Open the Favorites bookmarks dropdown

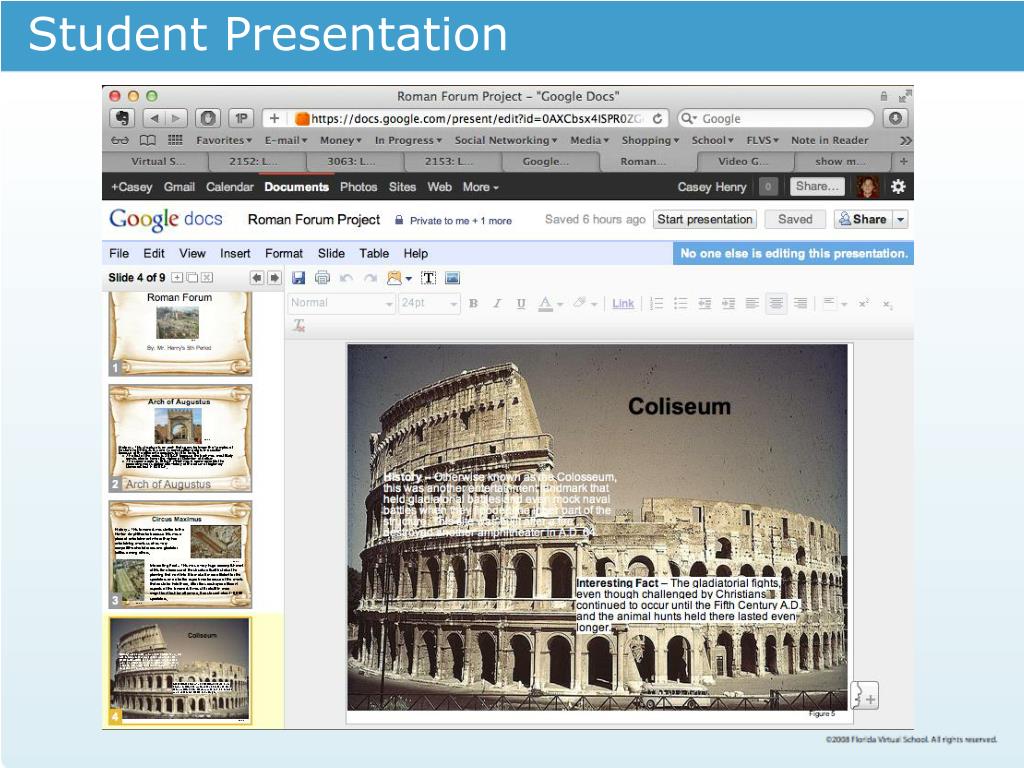[224, 140]
